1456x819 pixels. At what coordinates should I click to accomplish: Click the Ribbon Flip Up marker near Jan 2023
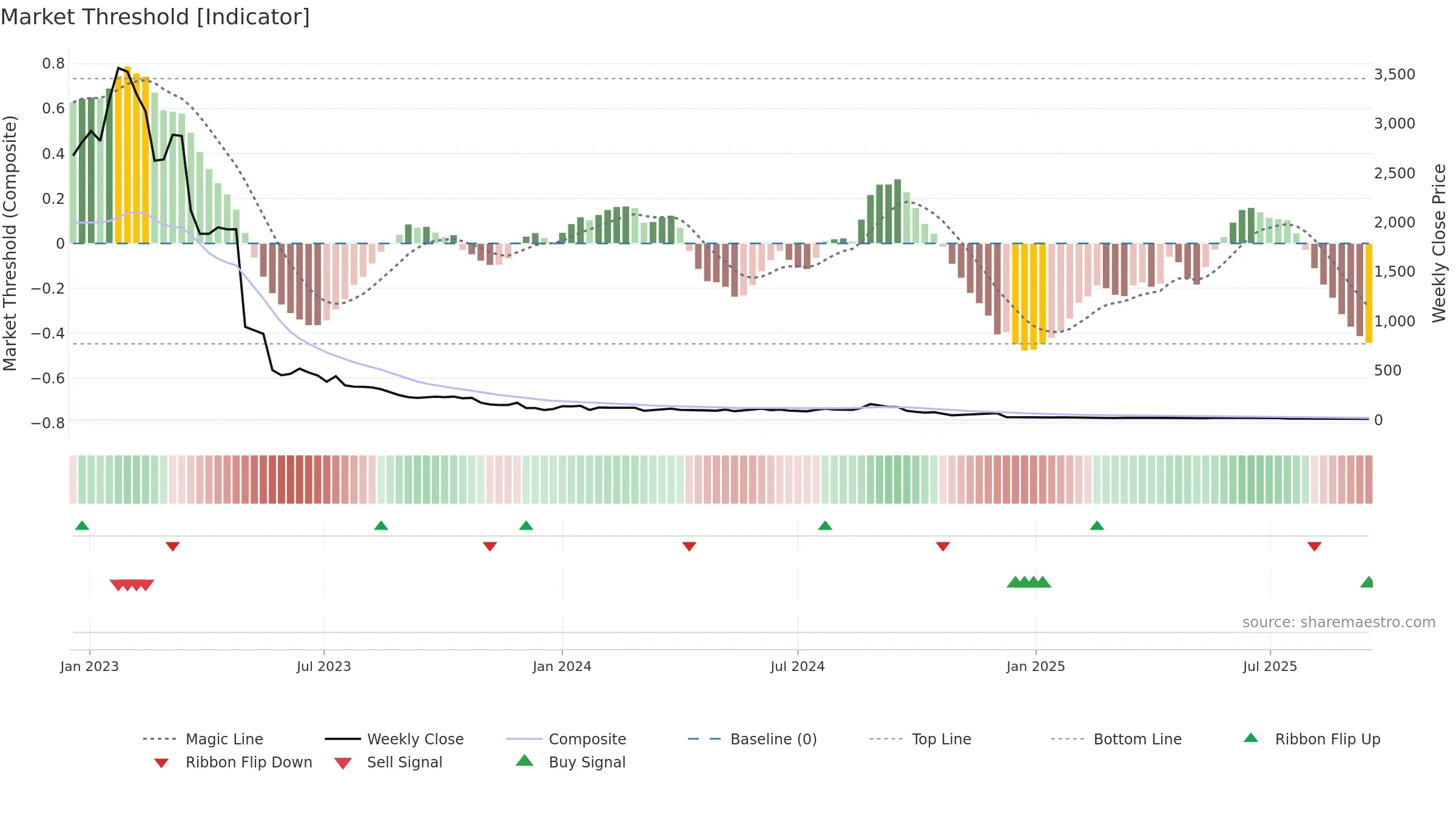[x=82, y=525]
